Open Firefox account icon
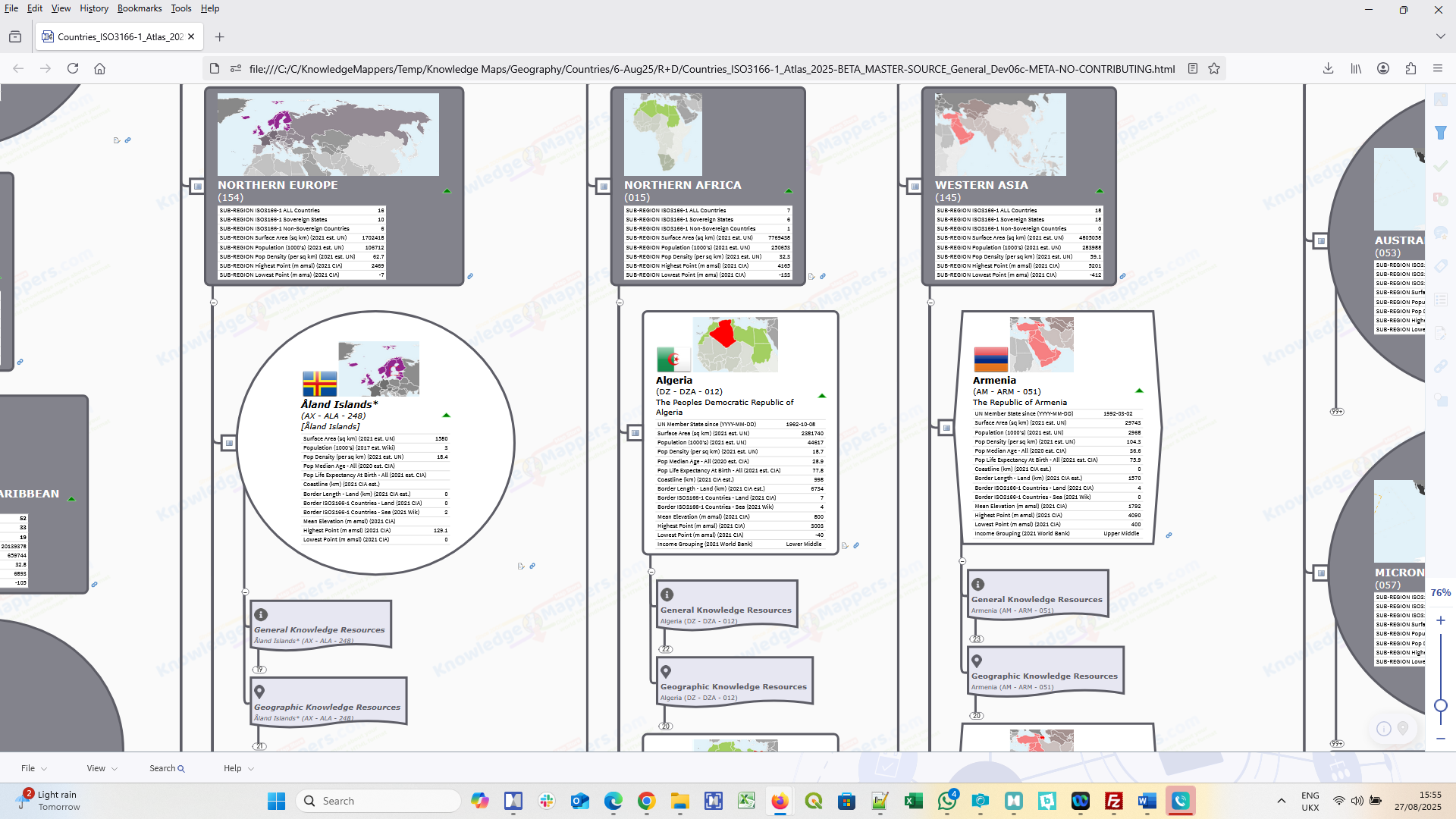This screenshot has height=819, width=1456. [x=1383, y=68]
